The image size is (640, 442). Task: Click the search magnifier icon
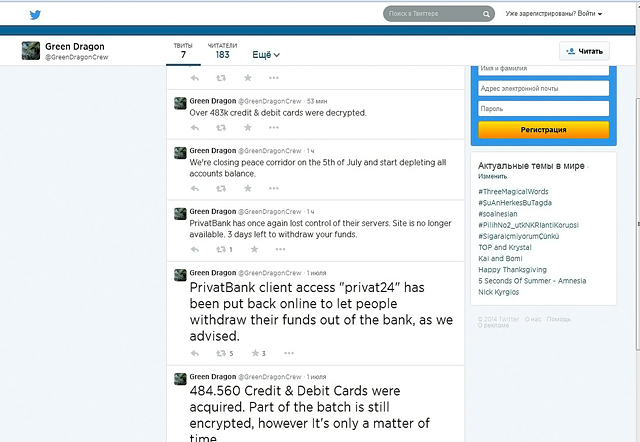pyautogui.click(x=486, y=14)
